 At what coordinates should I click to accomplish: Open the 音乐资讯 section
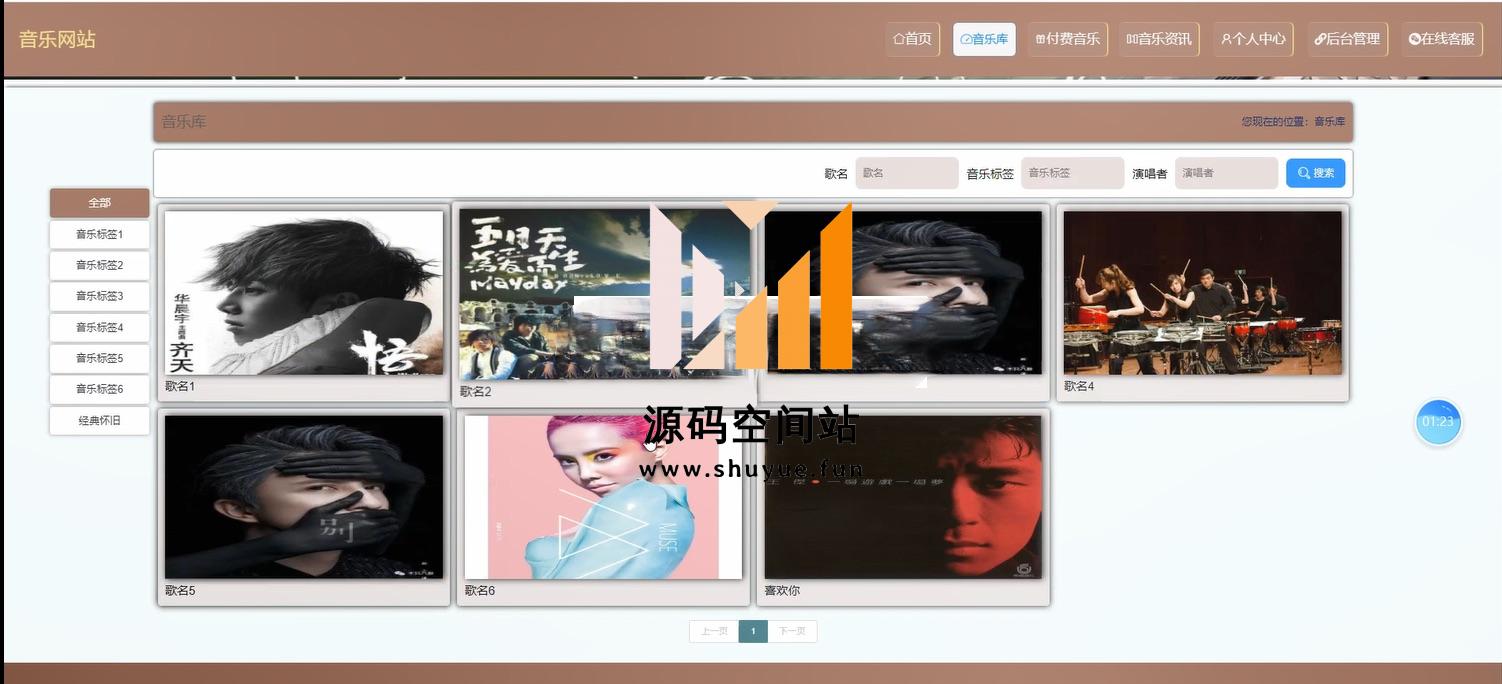[1159, 39]
